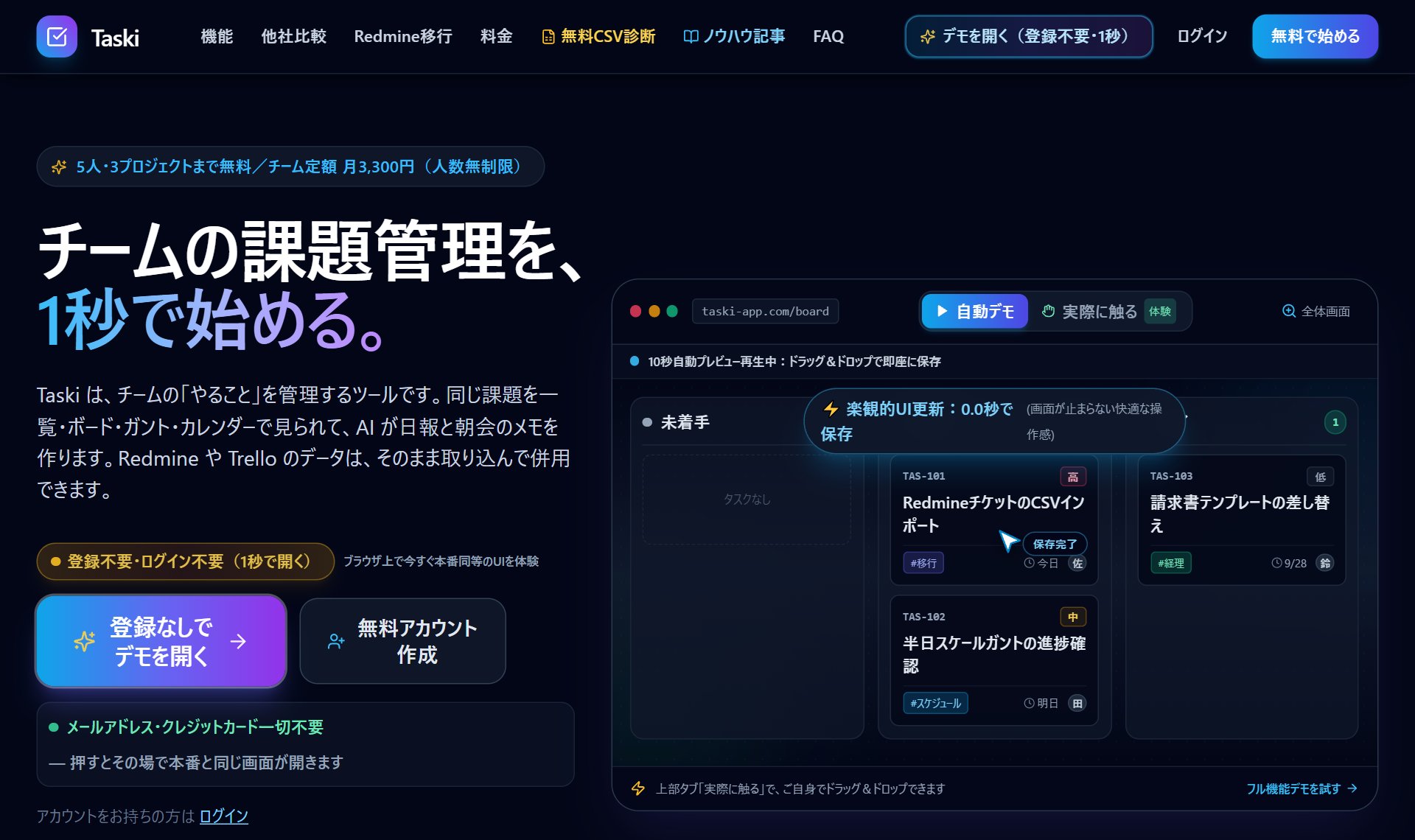Viewport: 1415px width, 840px height.
Task: Click the 低 priority badge on TAS-103
Action: (1320, 477)
